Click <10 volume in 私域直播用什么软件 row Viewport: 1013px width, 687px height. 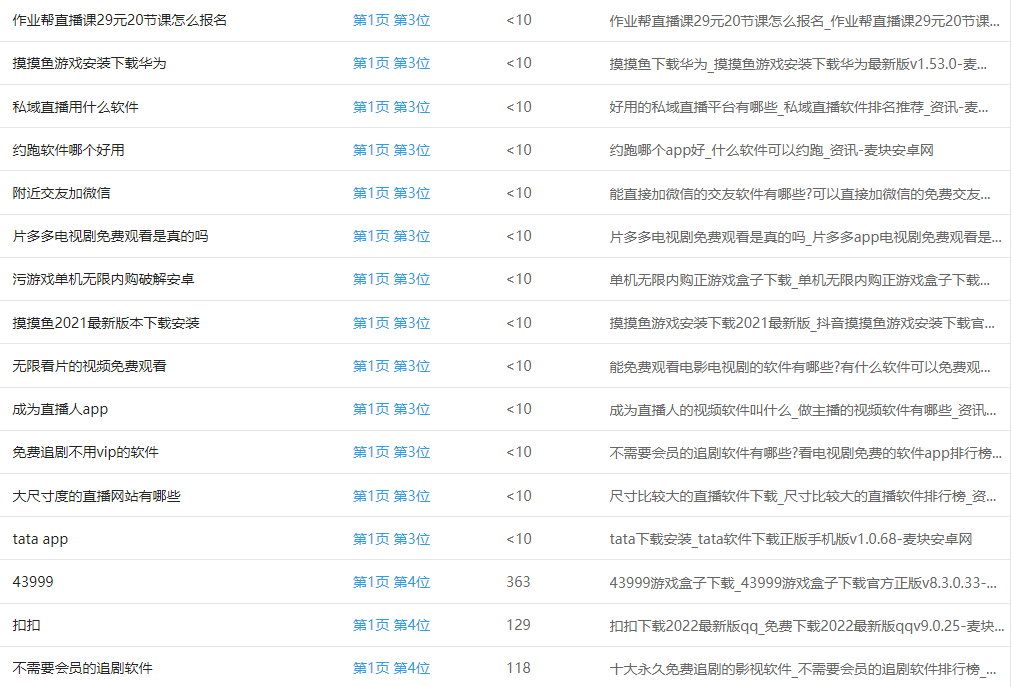click(x=519, y=107)
